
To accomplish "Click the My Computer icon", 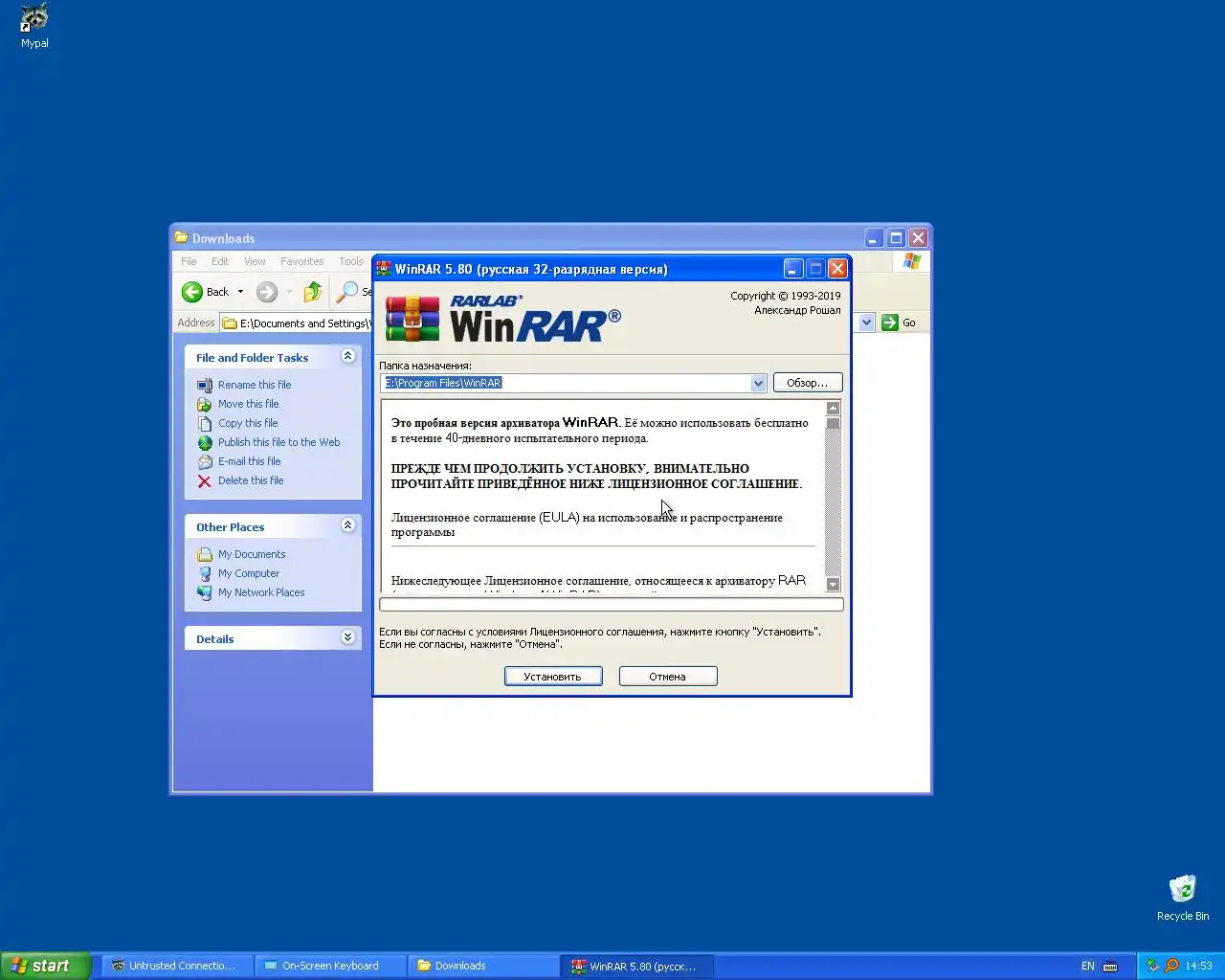I will click(204, 574).
